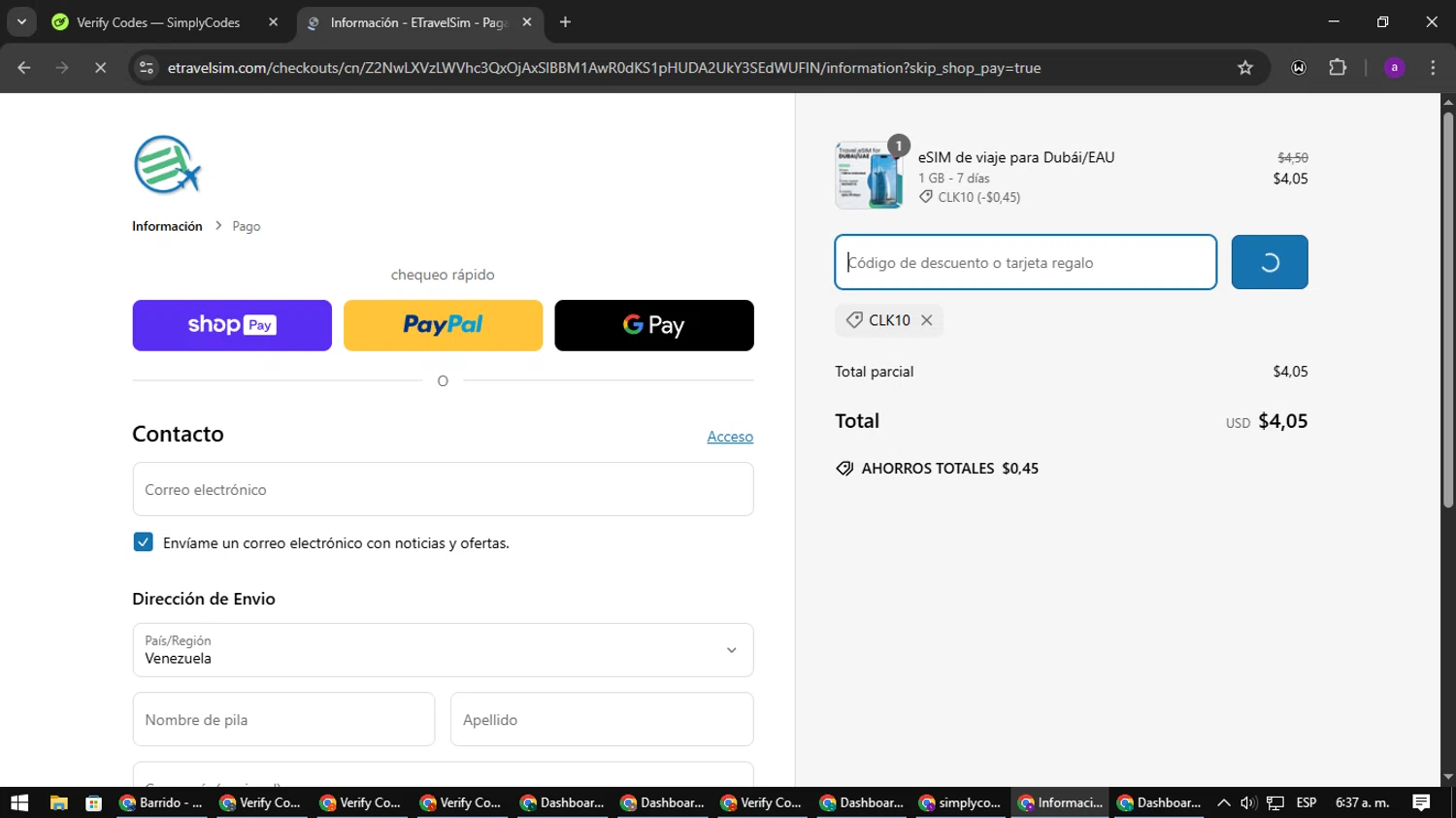
Task: Open a new browser tab
Action: click(566, 22)
